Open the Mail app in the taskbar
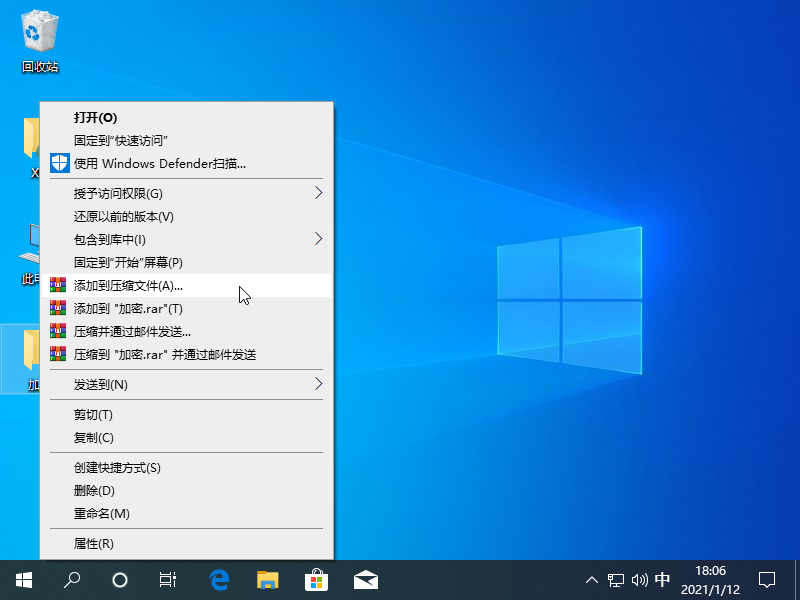Screen dimensions: 800x600 coord(365,579)
